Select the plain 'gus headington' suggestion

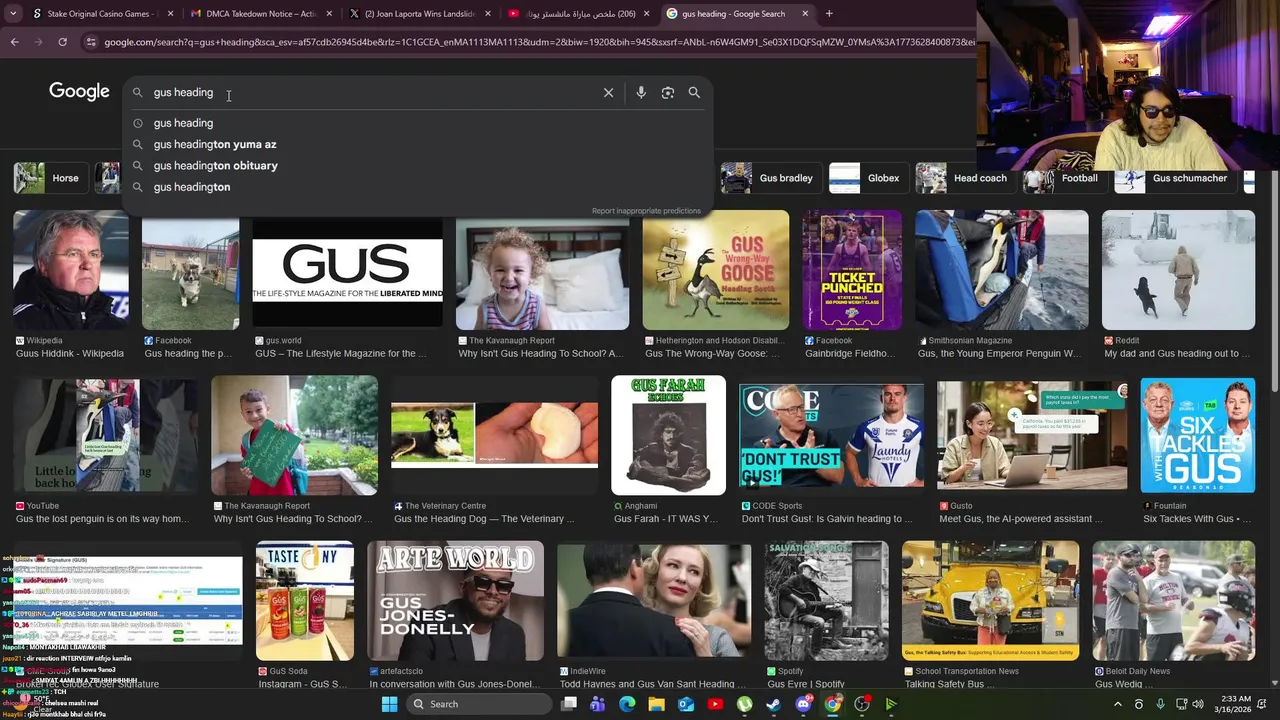pos(192,187)
